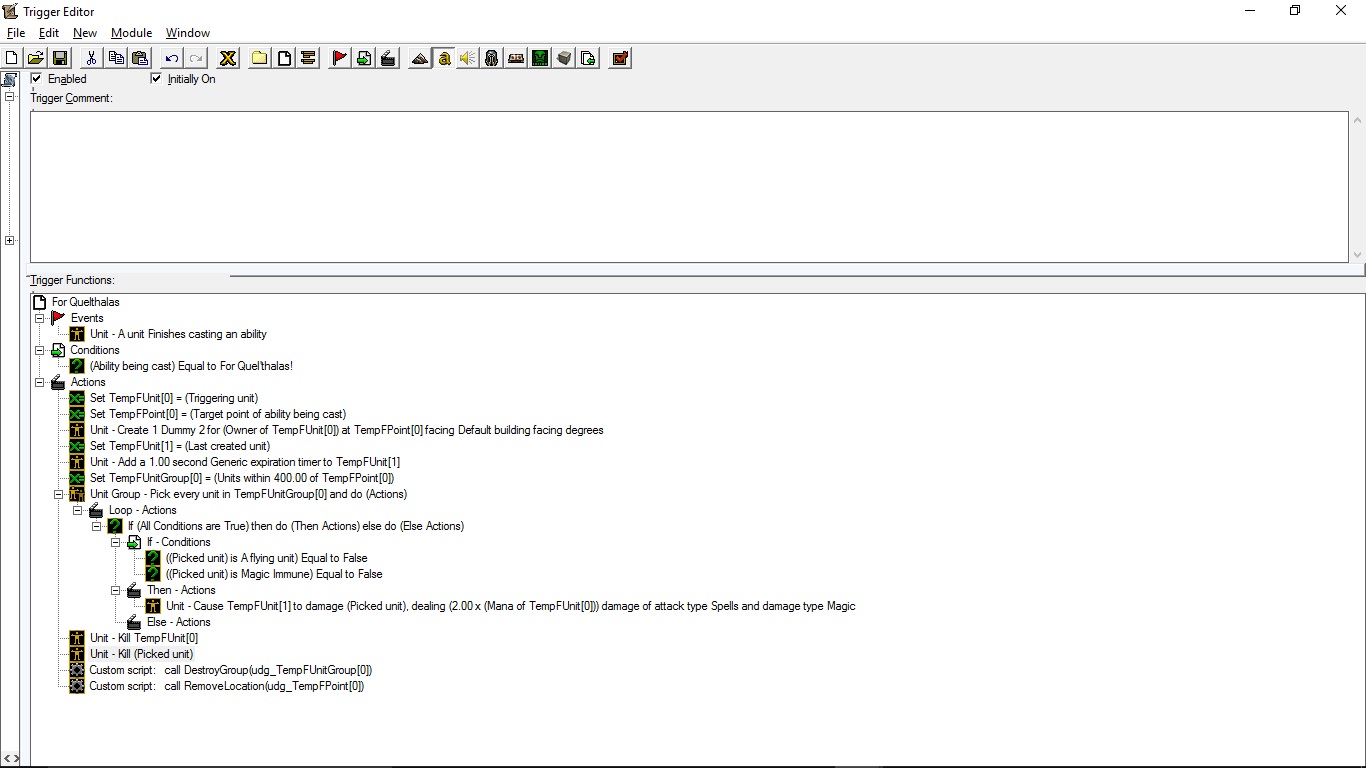This screenshot has height=770, width=1366.
Task: Collapse the If - Conditions node
Action: pos(116,542)
